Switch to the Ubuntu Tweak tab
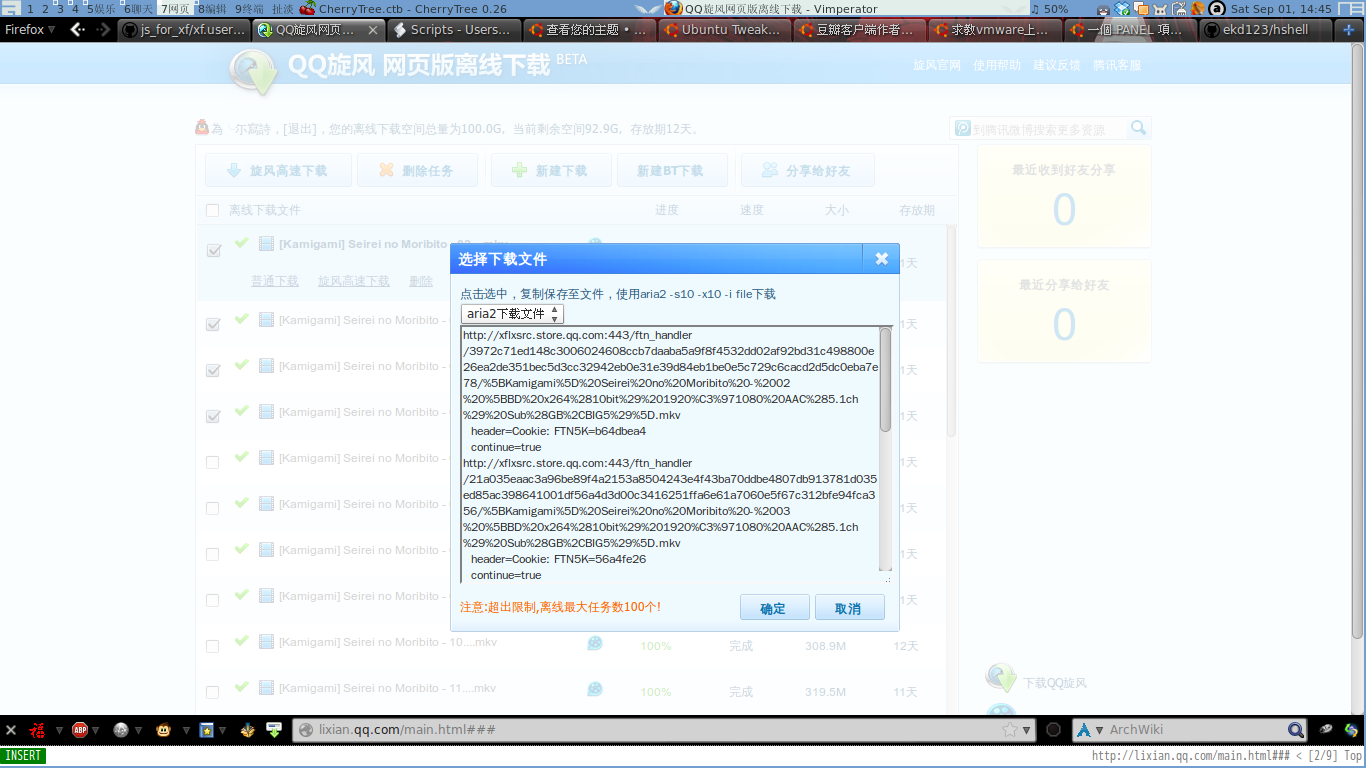The width and height of the screenshot is (1366, 768). [x=724, y=30]
